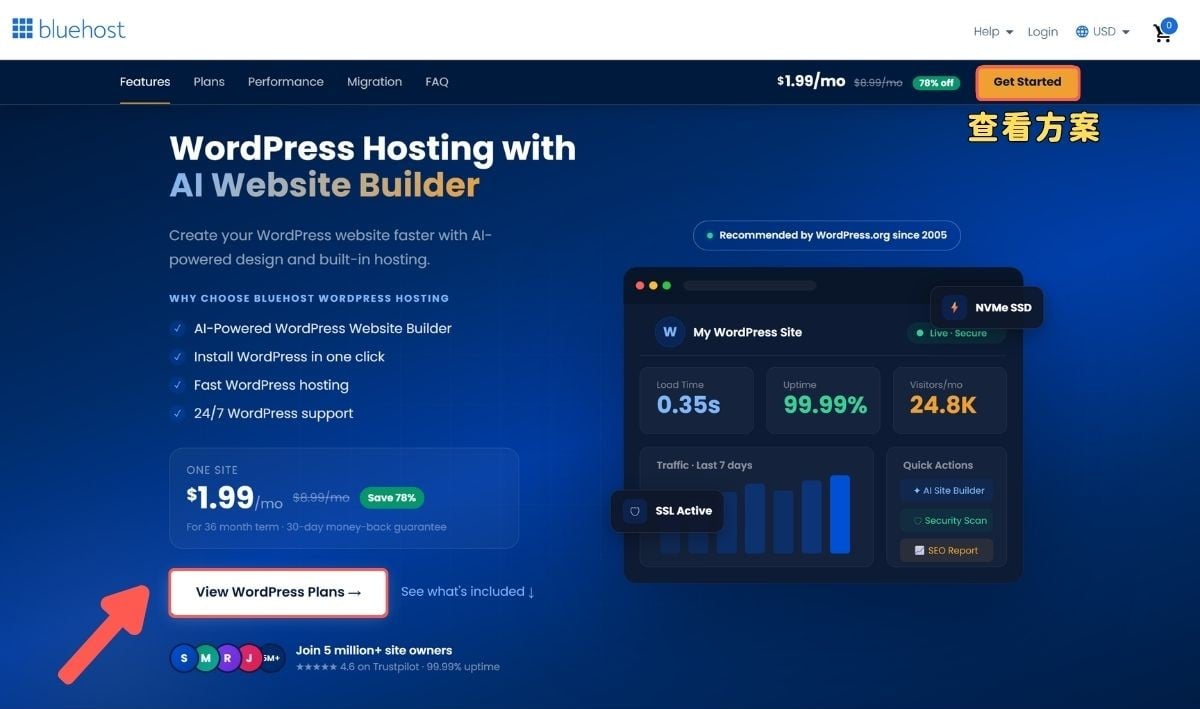Viewport: 1200px width, 709px height.
Task: Click the 5M+ avatar circle
Action: [x=273, y=657]
